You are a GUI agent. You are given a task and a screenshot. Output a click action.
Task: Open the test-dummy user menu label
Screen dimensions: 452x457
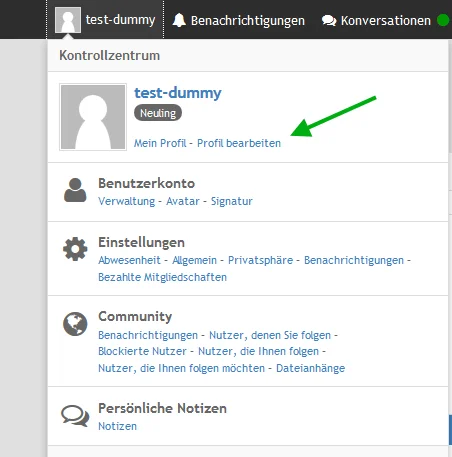(120, 20)
